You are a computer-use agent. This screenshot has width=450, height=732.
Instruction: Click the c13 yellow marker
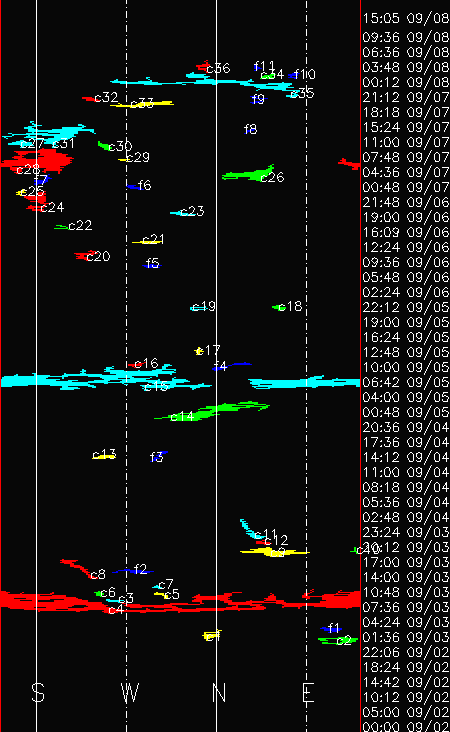[x=104, y=456]
